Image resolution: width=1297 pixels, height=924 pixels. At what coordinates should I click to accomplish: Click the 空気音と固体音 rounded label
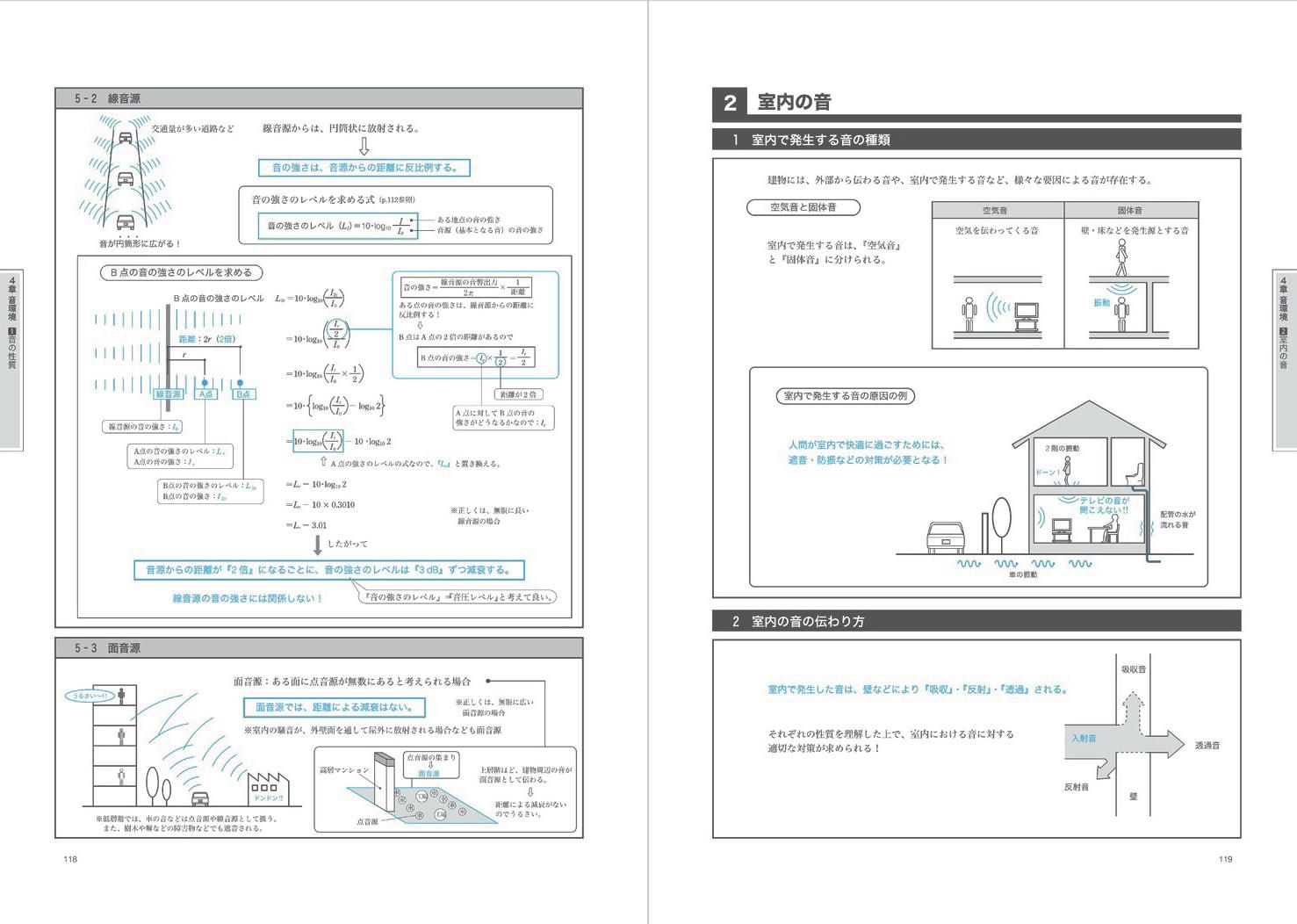[803, 207]
